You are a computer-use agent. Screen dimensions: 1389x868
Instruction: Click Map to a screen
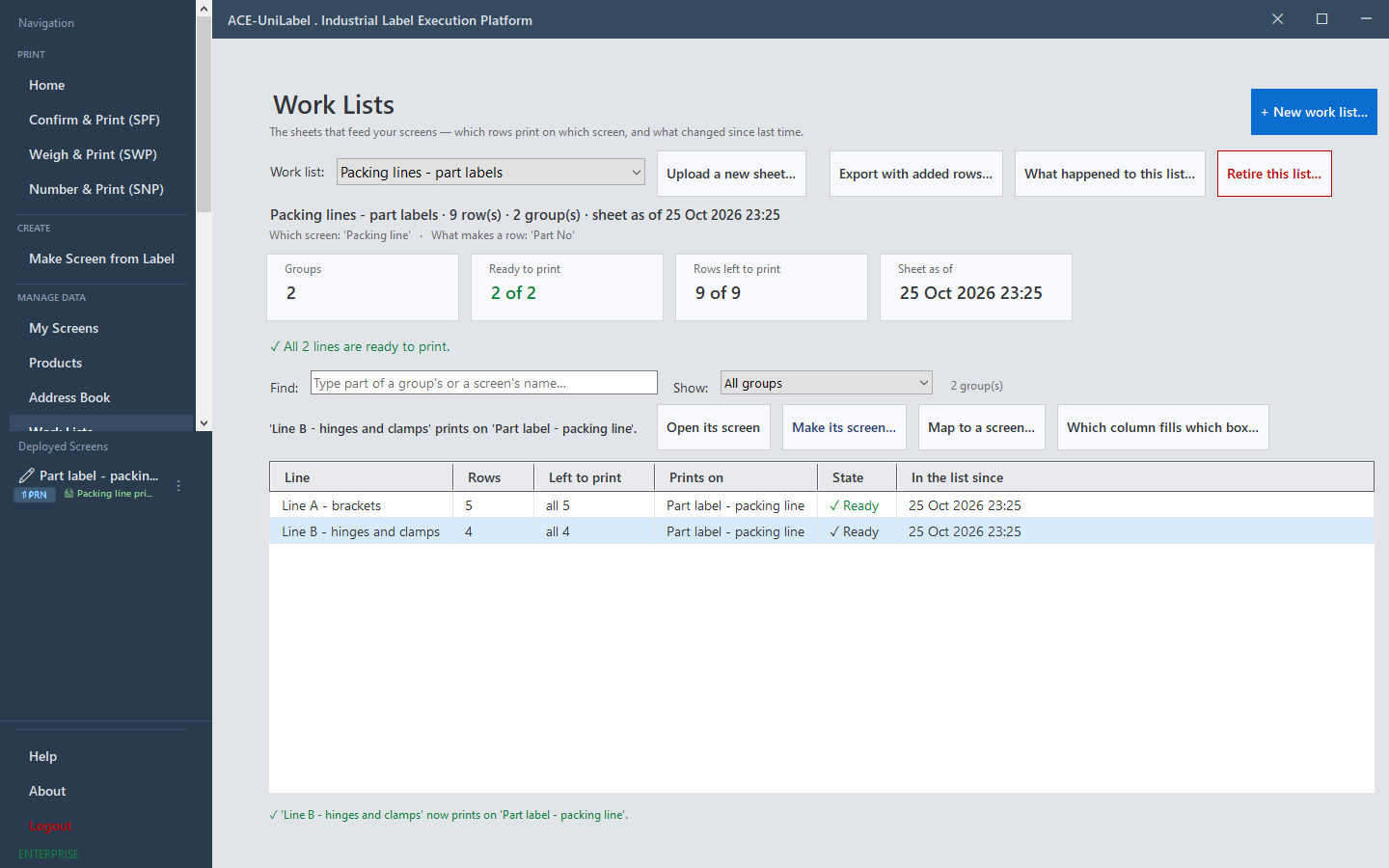[x=981, y=427]
